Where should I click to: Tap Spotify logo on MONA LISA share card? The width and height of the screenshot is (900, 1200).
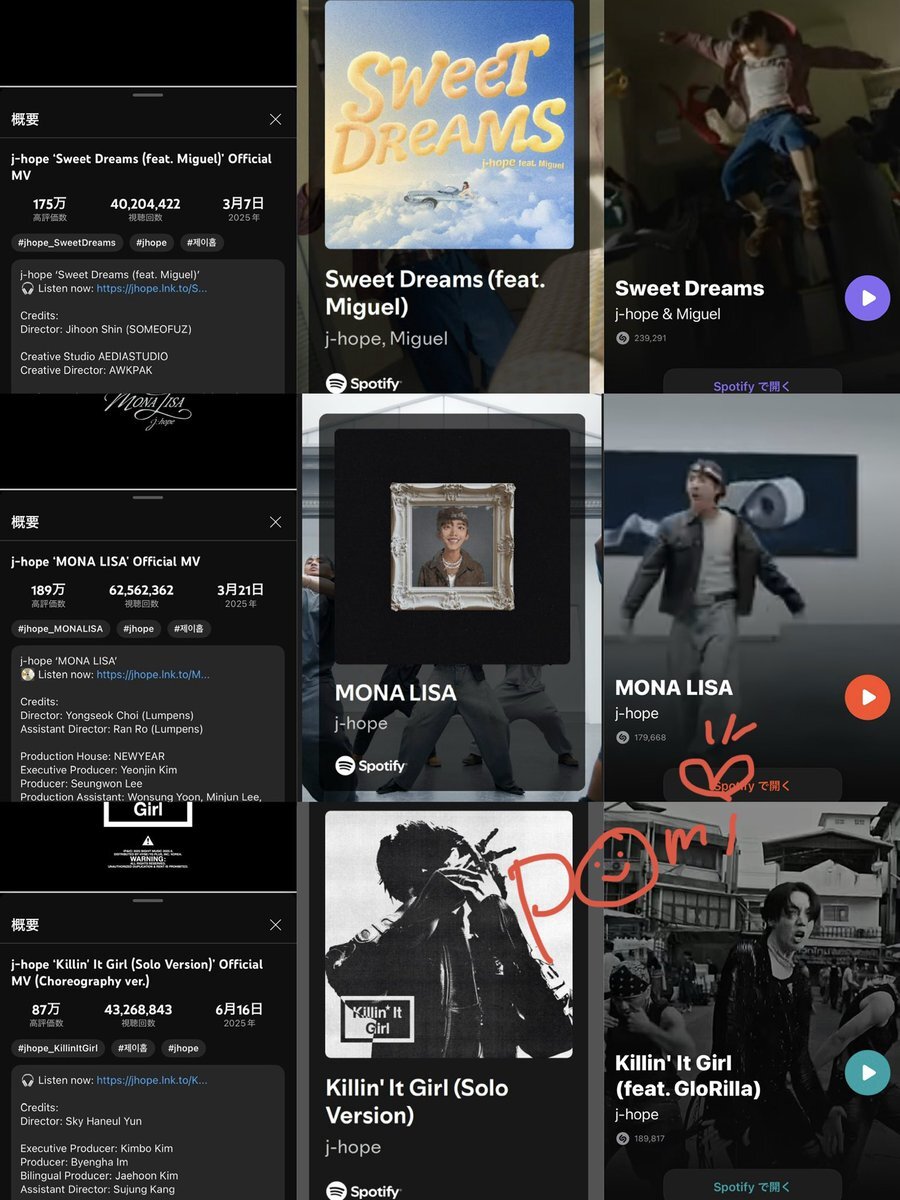click(370, 766)
